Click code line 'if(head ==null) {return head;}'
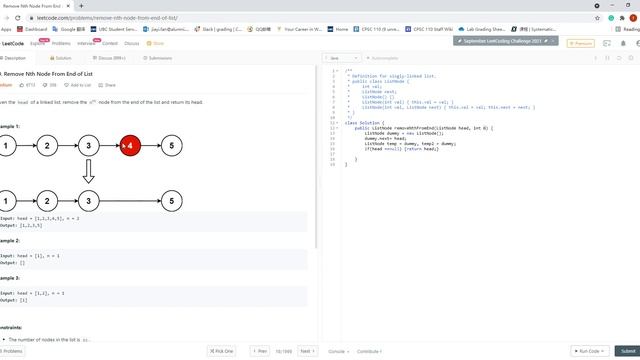The image size is (640, 360). (402, 149)
